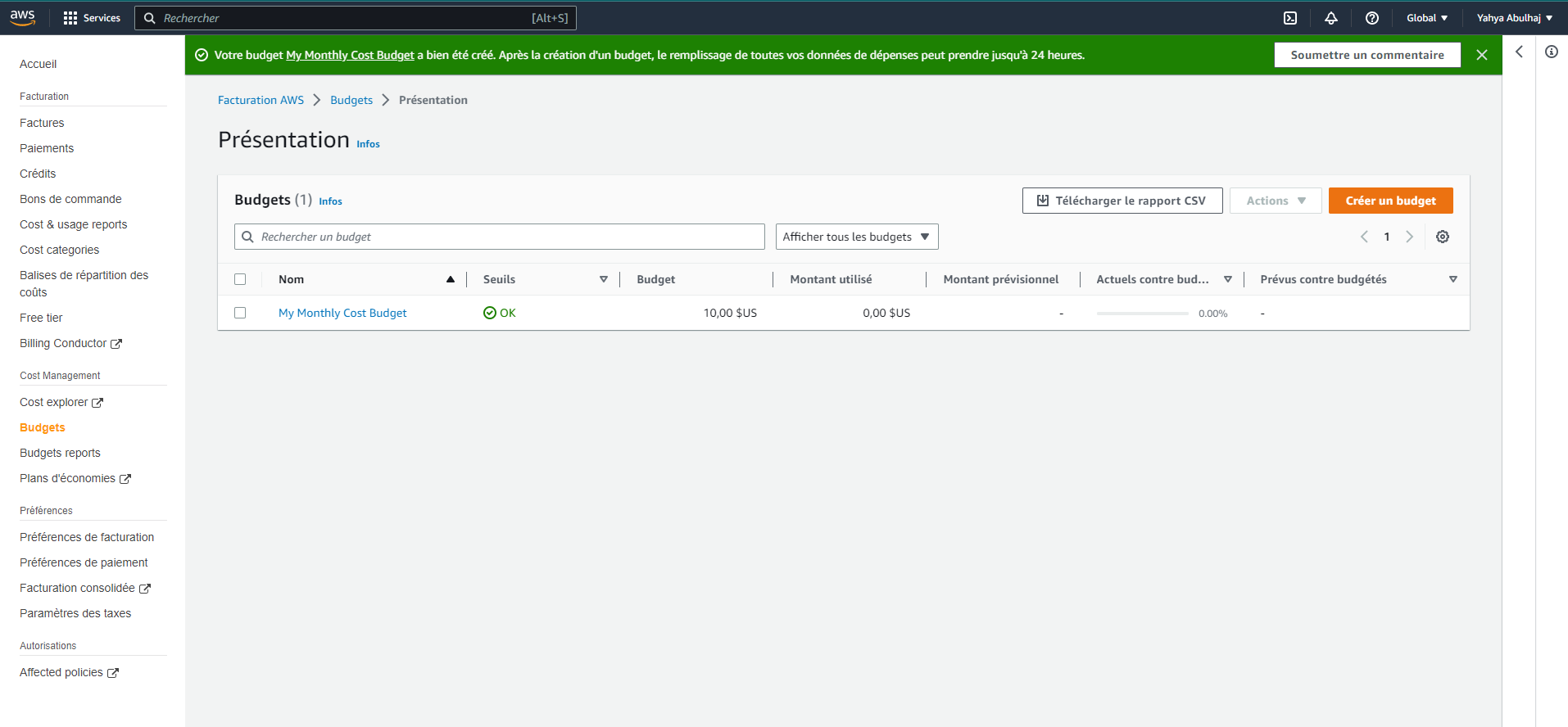Open Bons de commande in sidebar
This screenshot has height=727, width=1568.
pos(70,199)
